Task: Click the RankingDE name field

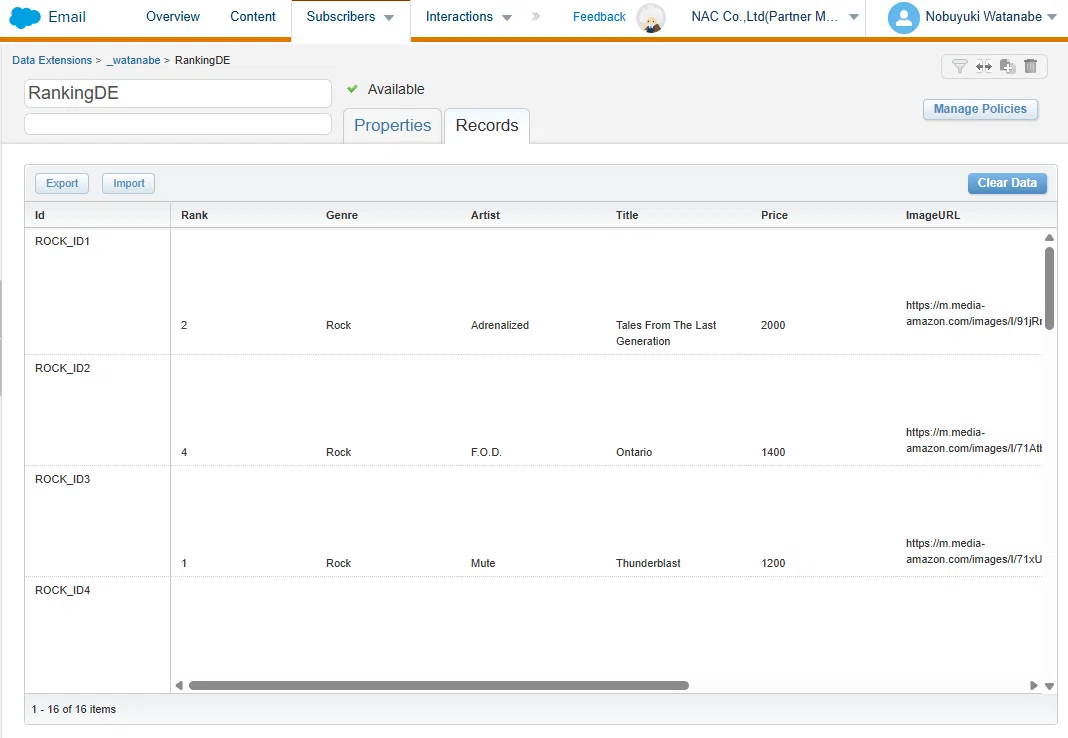Action: coord(178,93)
